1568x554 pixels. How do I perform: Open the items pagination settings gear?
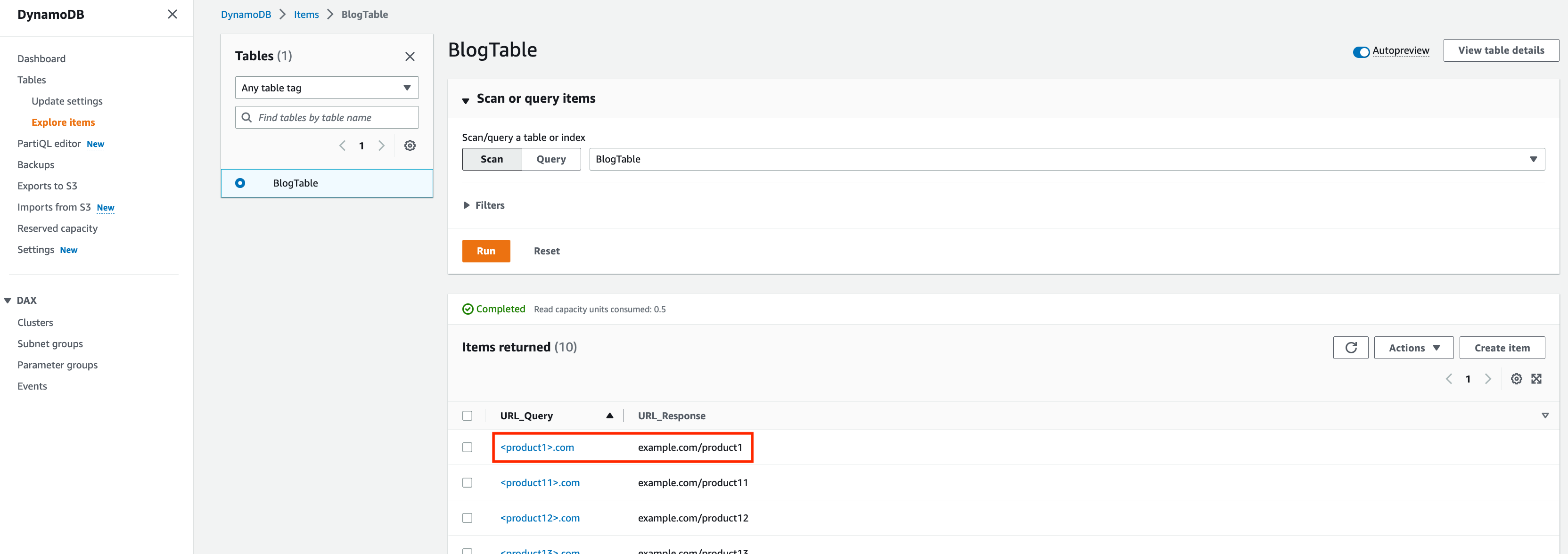(x=1516, y=378)
